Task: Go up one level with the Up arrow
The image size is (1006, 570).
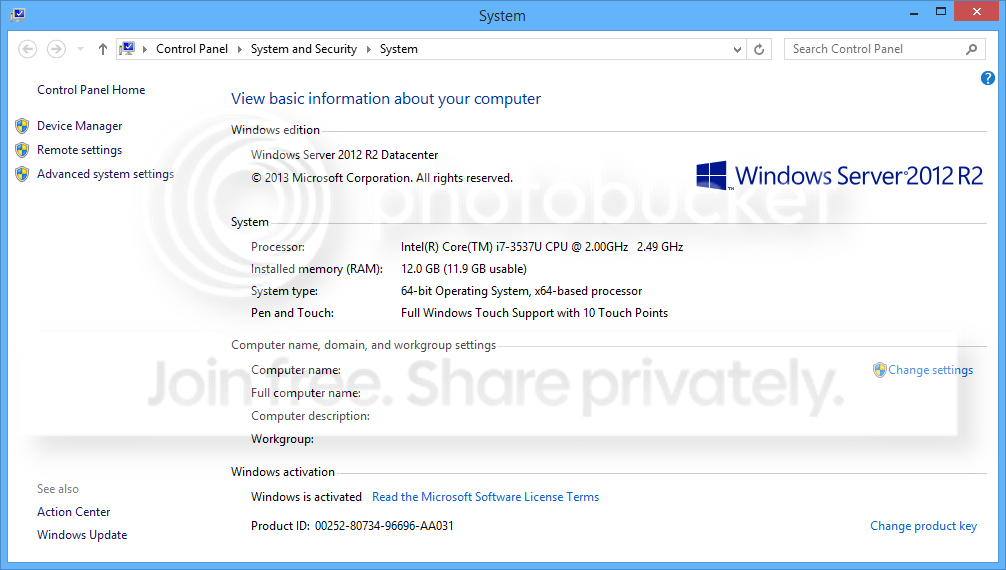Action: tap(102, 49)
